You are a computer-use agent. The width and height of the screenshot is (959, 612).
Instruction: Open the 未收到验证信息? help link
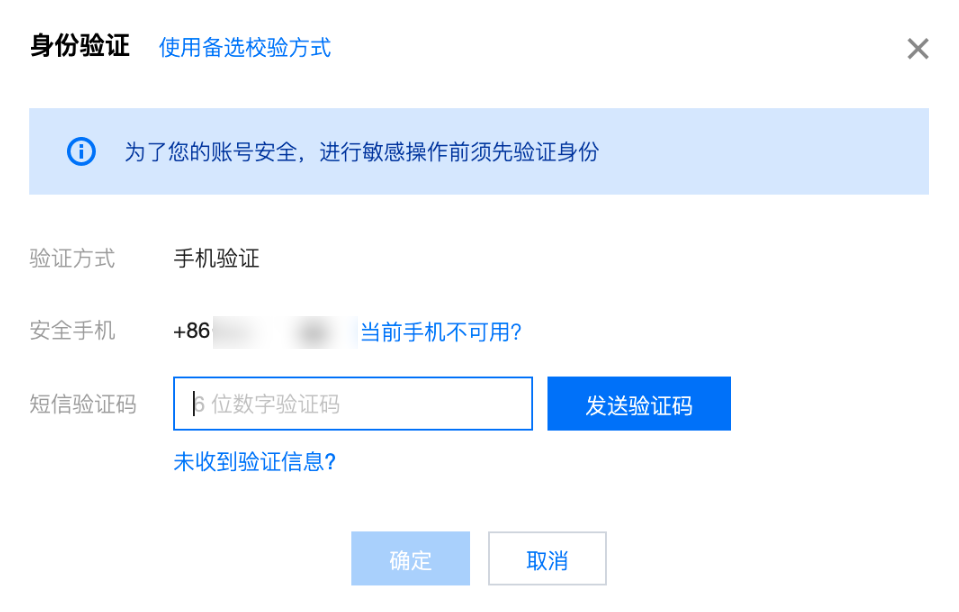click(x=254, y=462)
